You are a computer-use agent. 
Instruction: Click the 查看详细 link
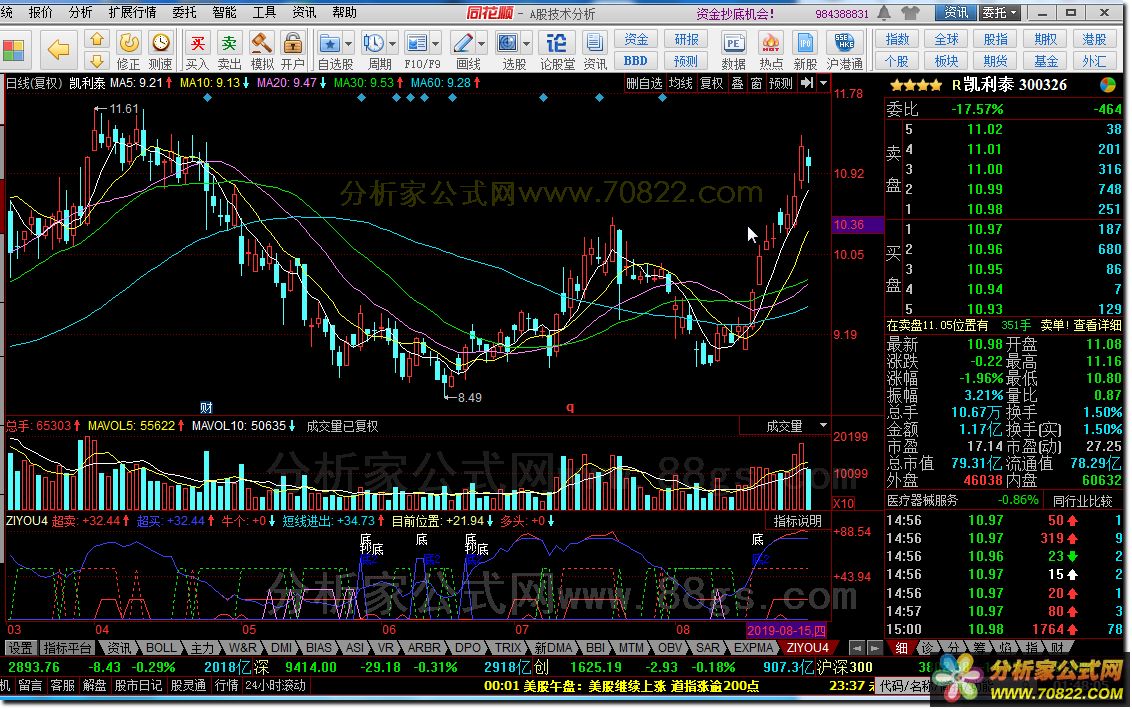coord(1097,326)
